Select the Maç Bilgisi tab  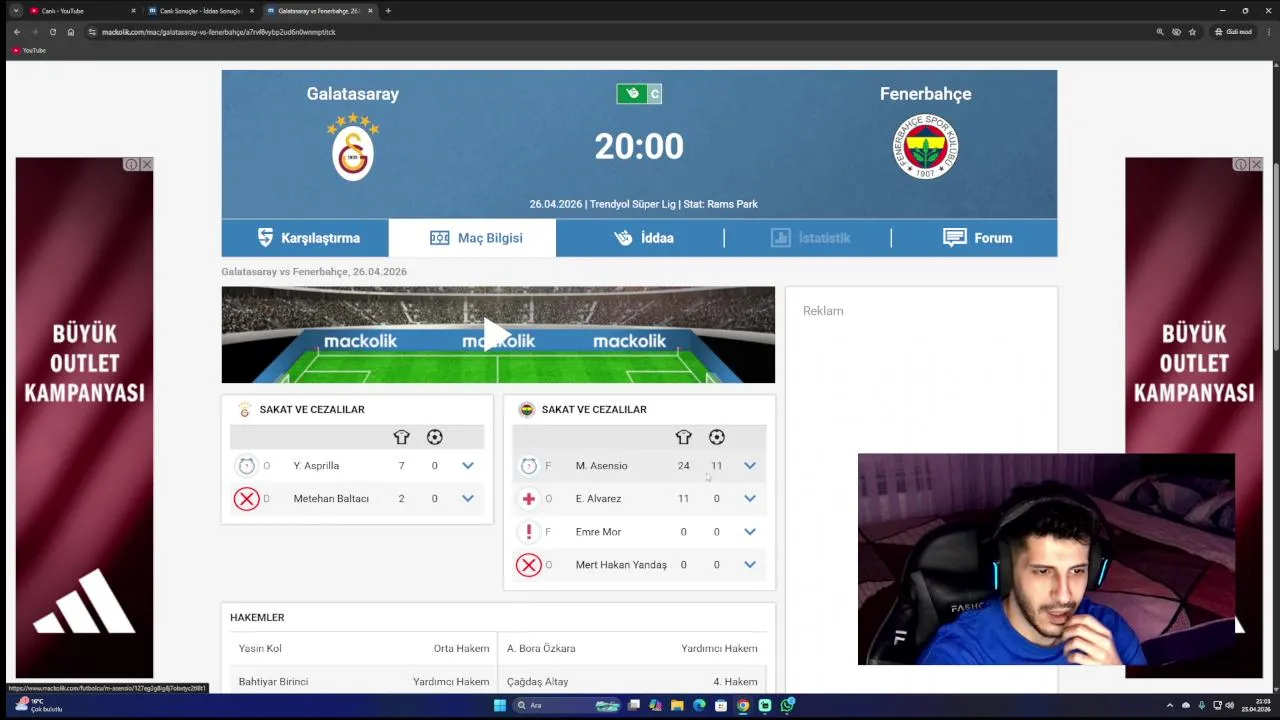(x=472, y=238)
